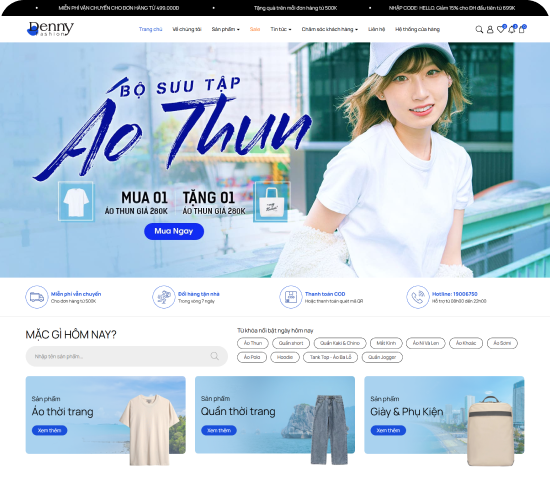550x492 pixels.
Task: Open the wishlist heart icon
Action: pyautogui.click(x=501, y=29)
